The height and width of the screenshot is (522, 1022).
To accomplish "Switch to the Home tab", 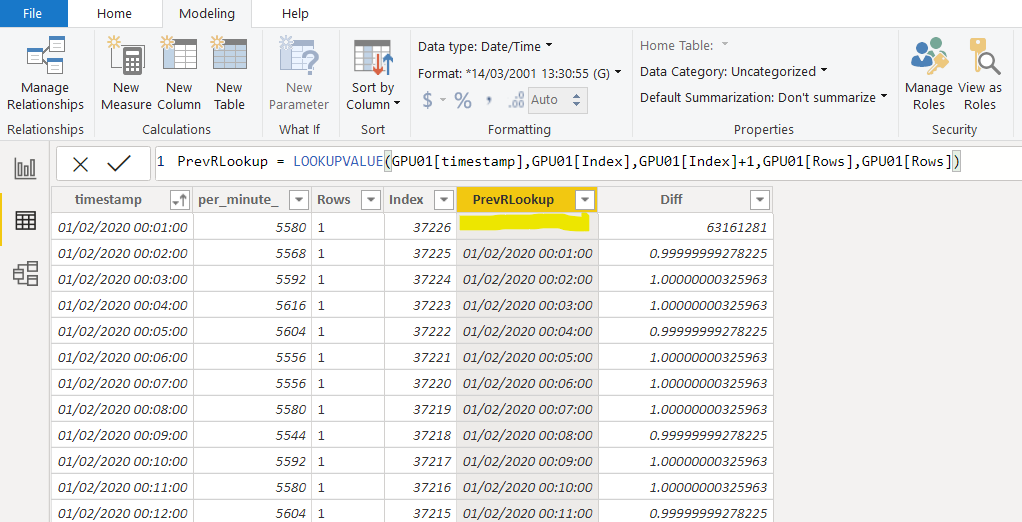I will coord(114,13).
